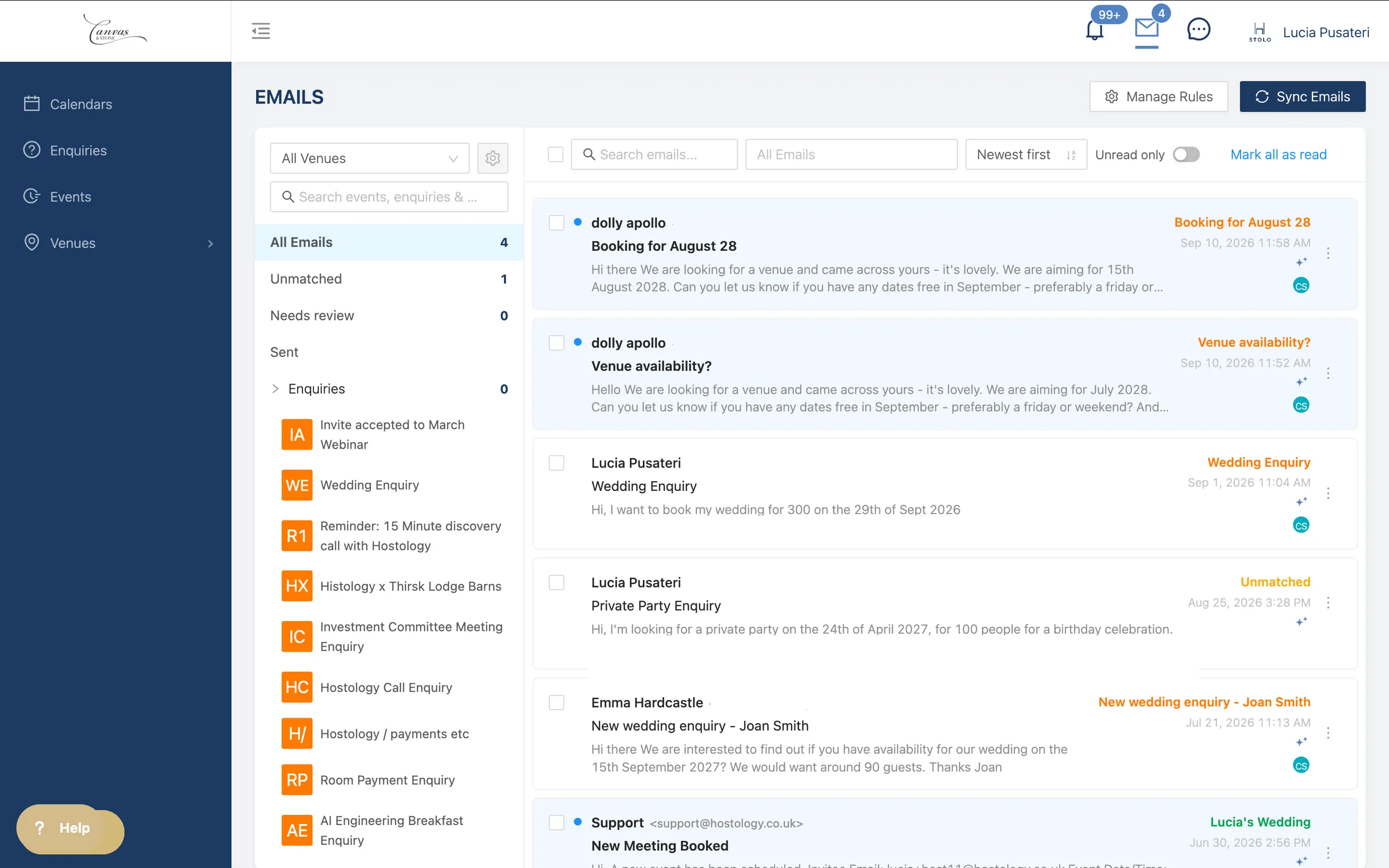Select checkbox for Venue availability email
This screenshot has width=1389, height=868.
pyautogui.click(x=556, y=343)
